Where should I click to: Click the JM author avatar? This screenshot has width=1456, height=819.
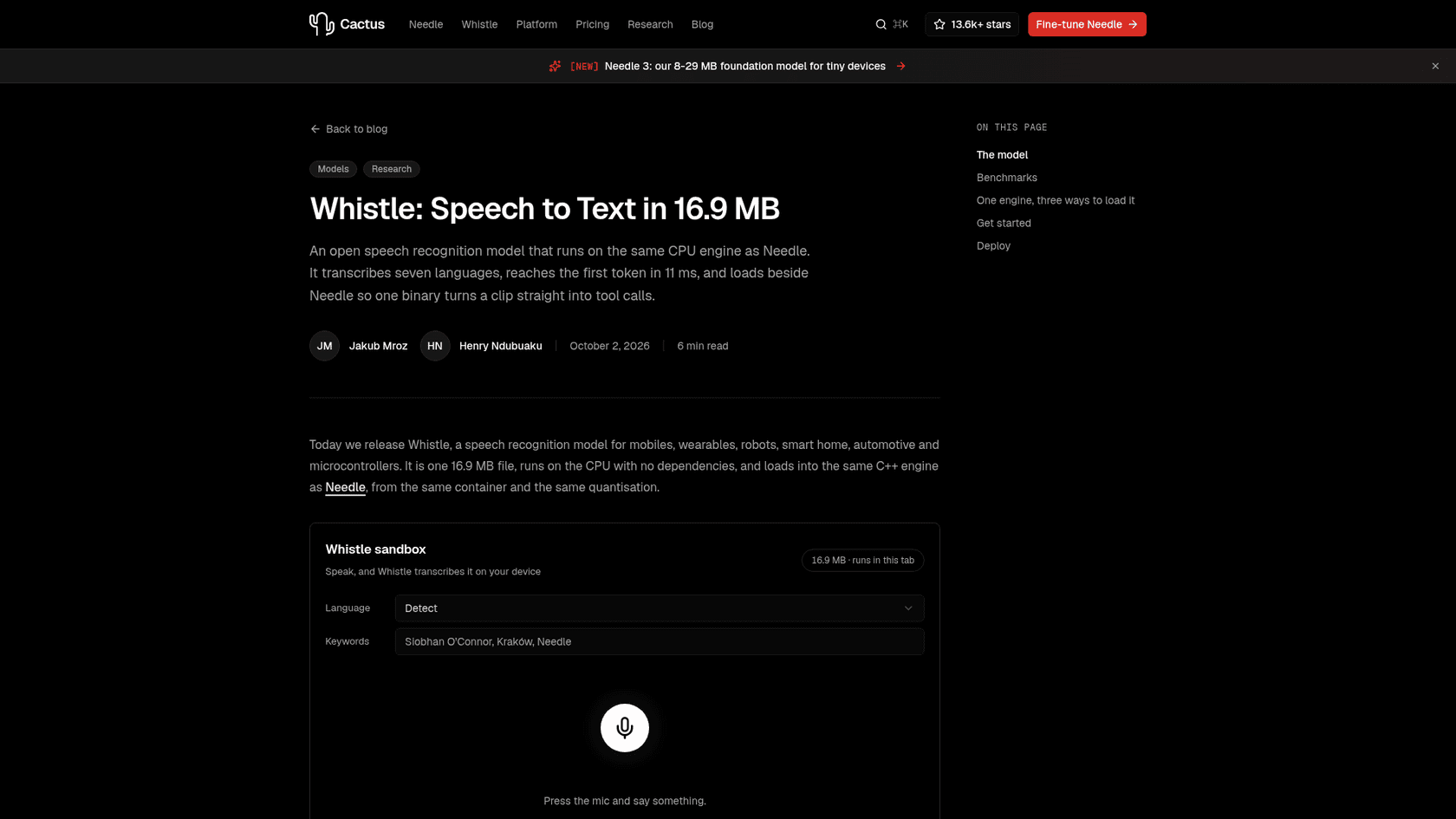pos(324,346)
